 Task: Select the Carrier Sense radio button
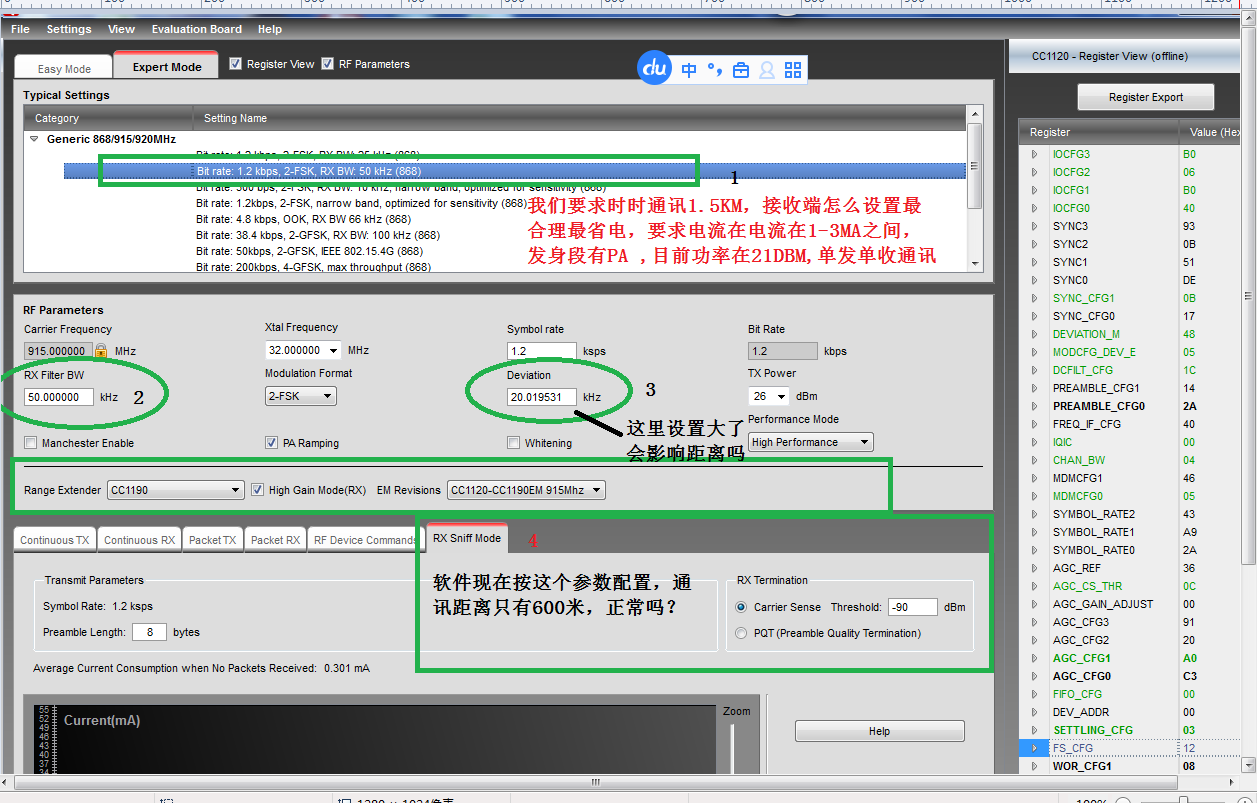[x=741, y=607]
